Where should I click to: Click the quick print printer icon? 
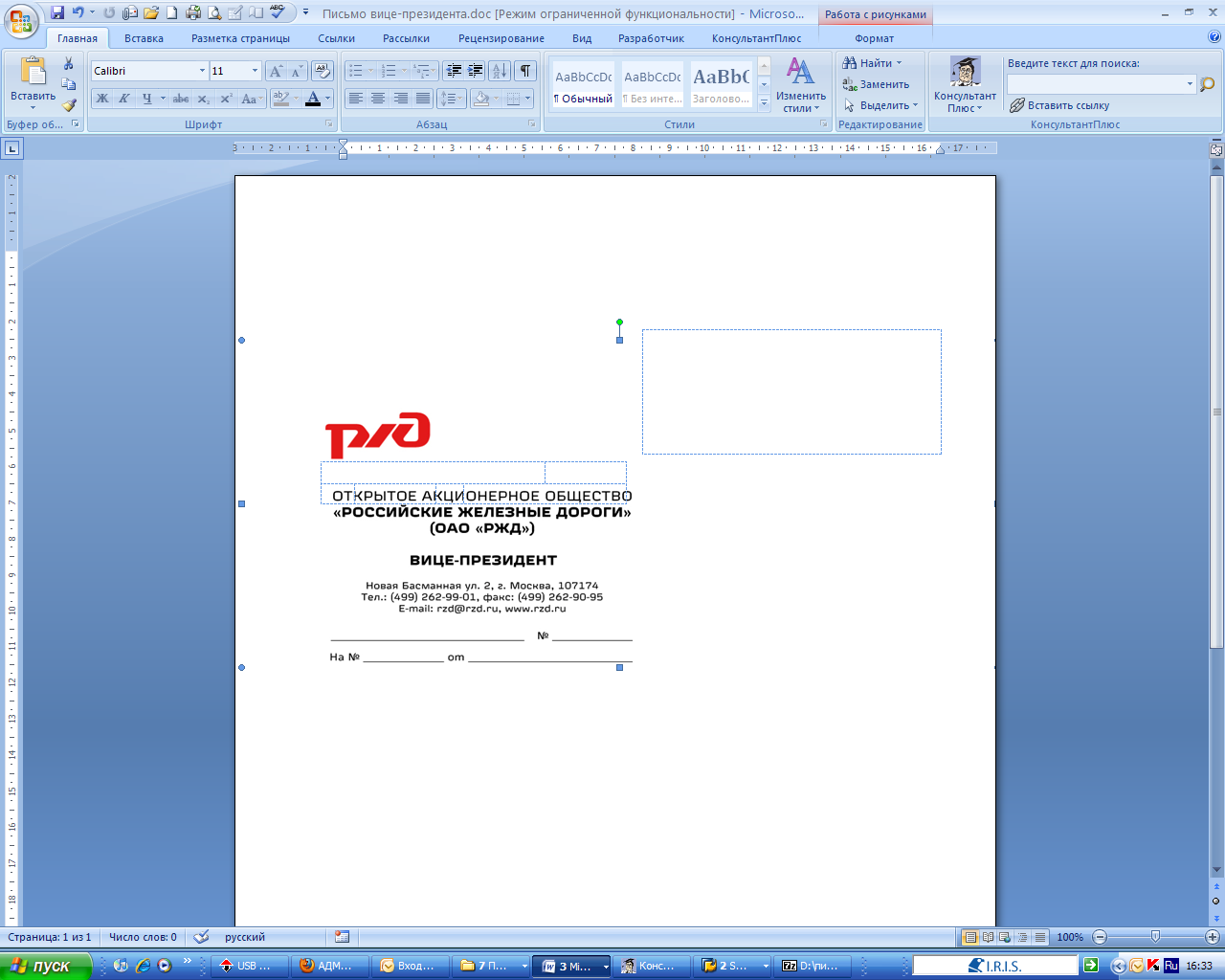point(193,13)
